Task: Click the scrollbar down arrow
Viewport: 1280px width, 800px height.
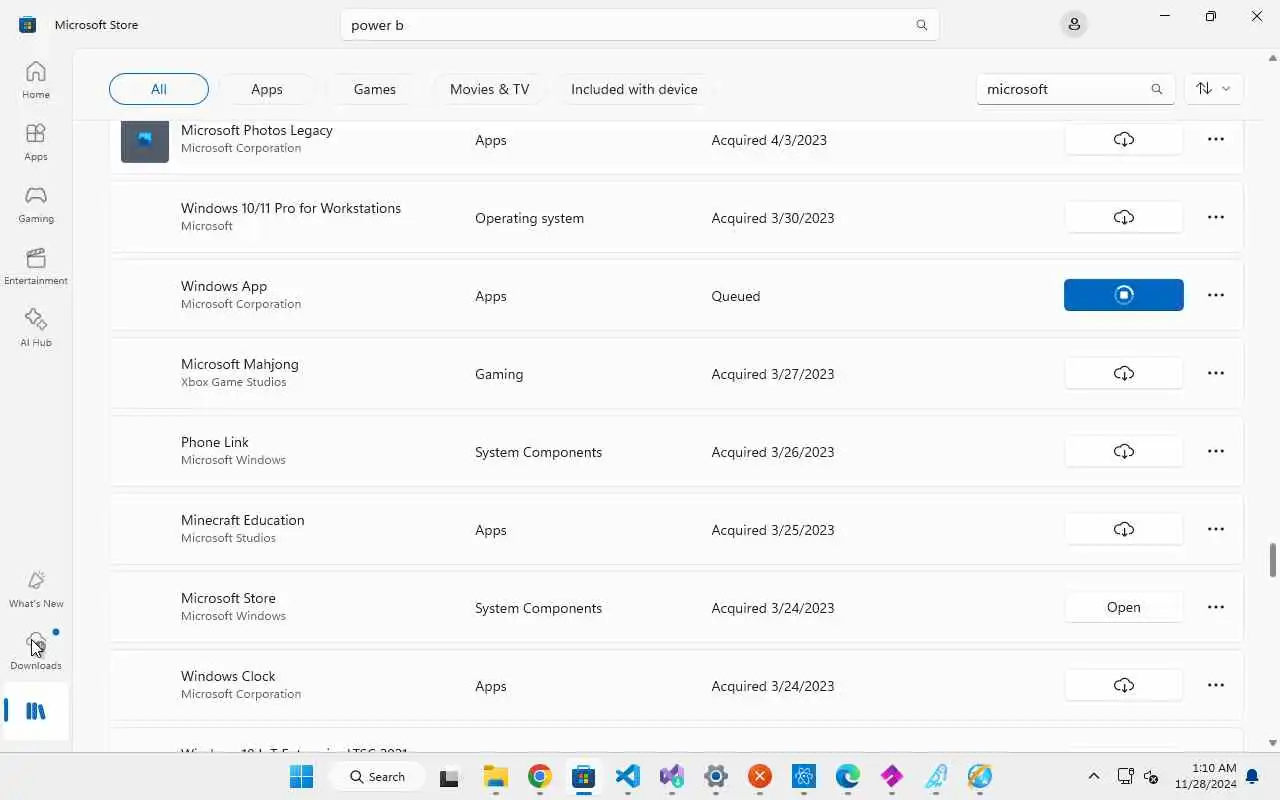Action: (1273, 743)
